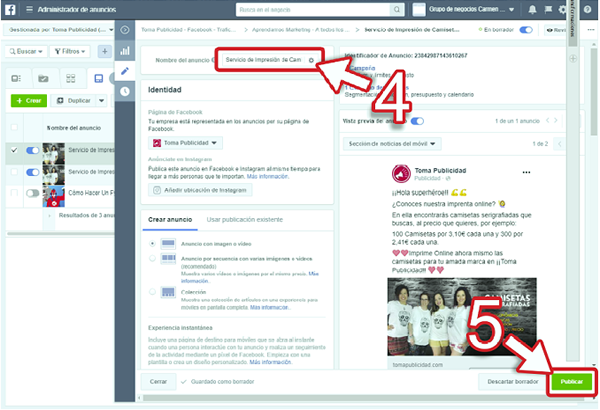Click the help question mark icon
This screenshot has height=410, width=600.
click(587, 9)
